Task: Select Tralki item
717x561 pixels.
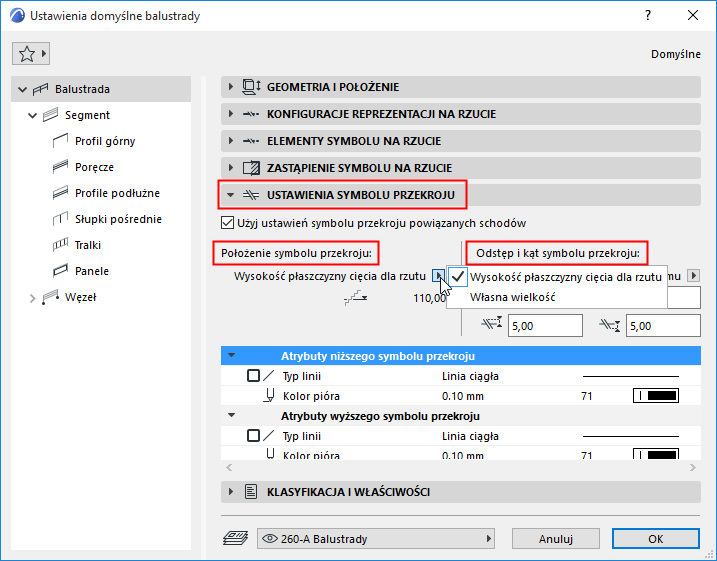Action: [x=88, y=246]
